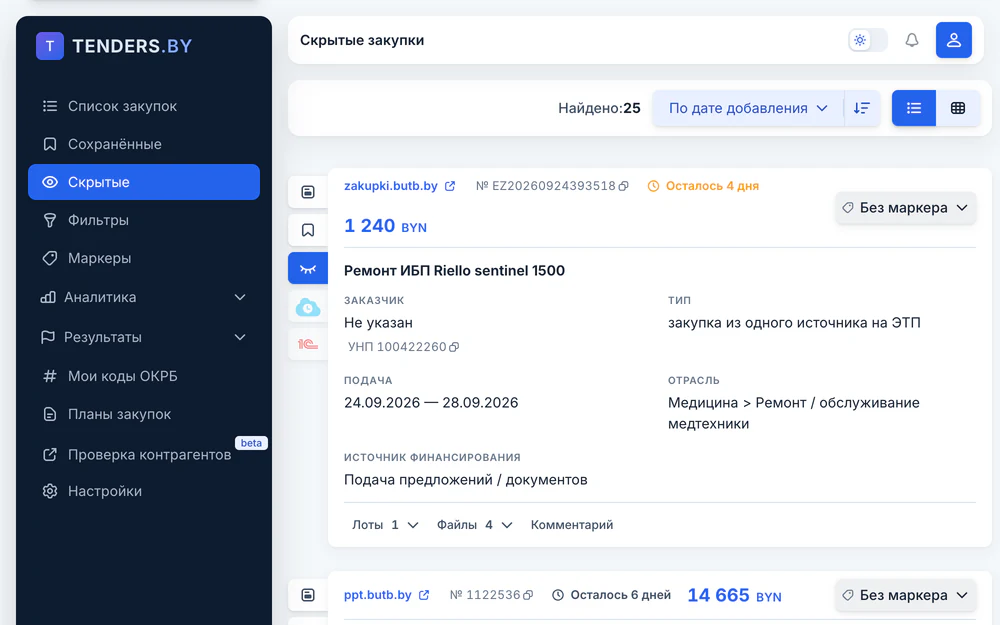This screenshot has width=1000, height=625.
Task: Open notifications bell
Action: coord(912,40)
